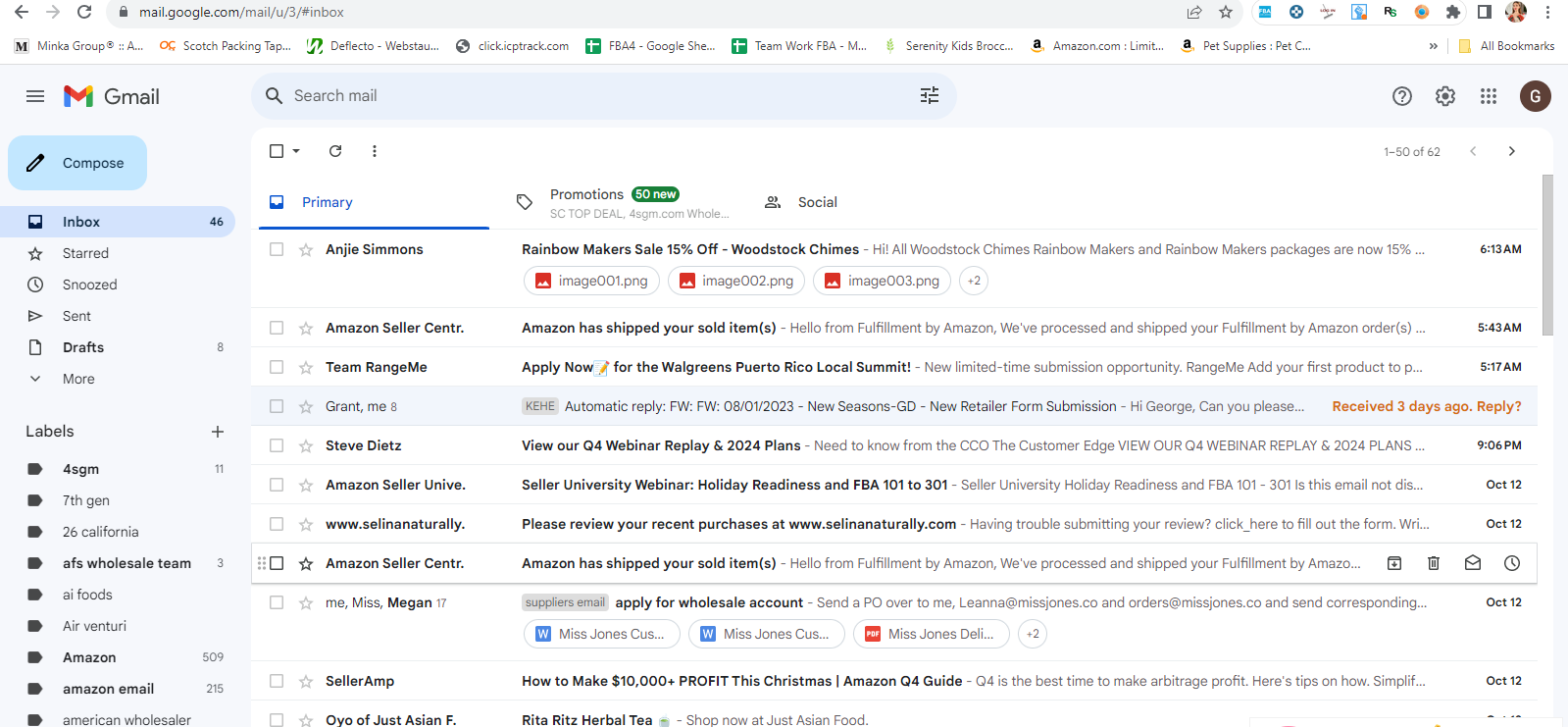Star the Team RangeMe email
Image resolution: width=1568 pixels, height=727 pixels.
click(x=306, y=367)
